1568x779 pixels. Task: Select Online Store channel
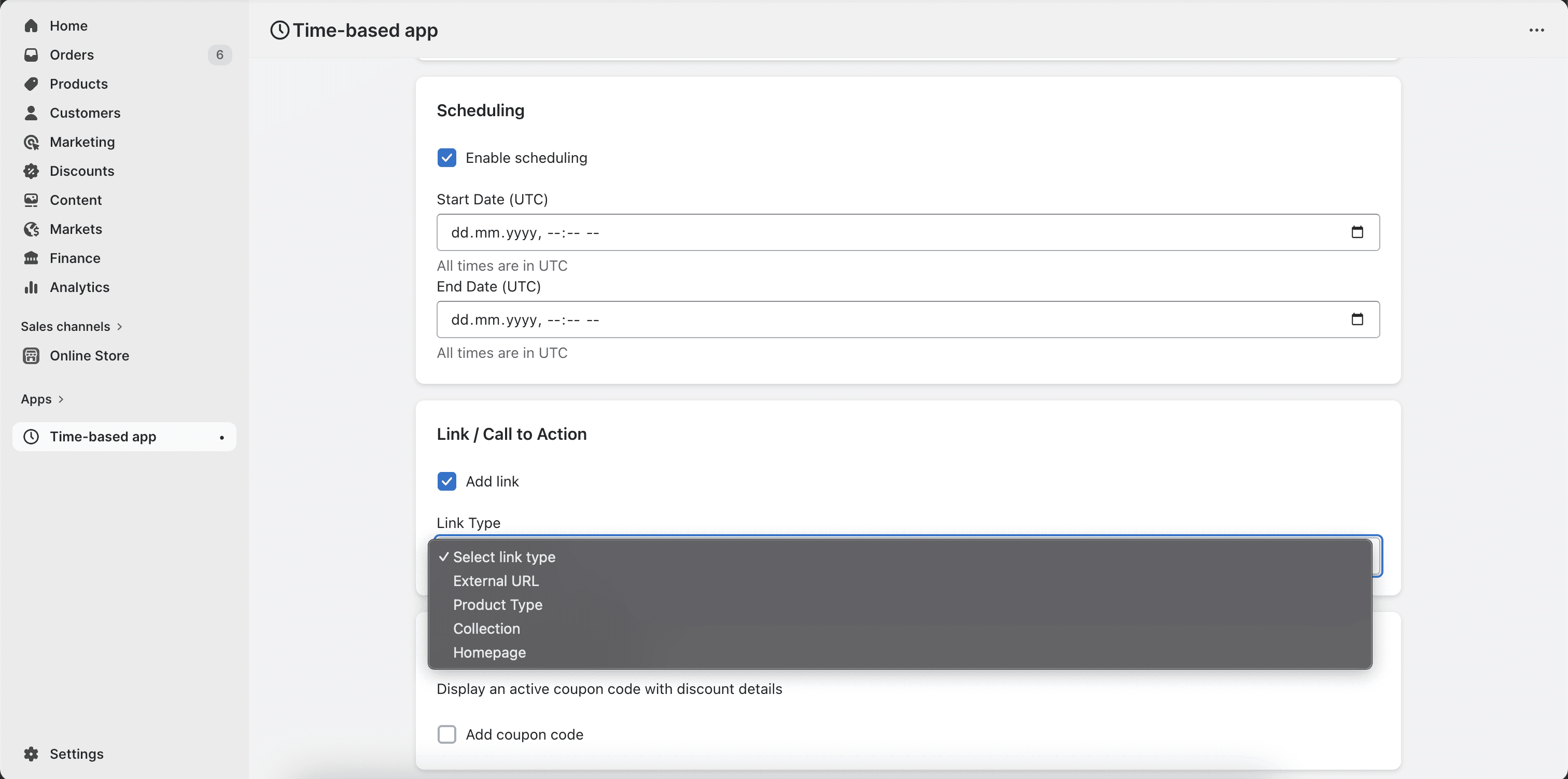click(x=90, y=356)
